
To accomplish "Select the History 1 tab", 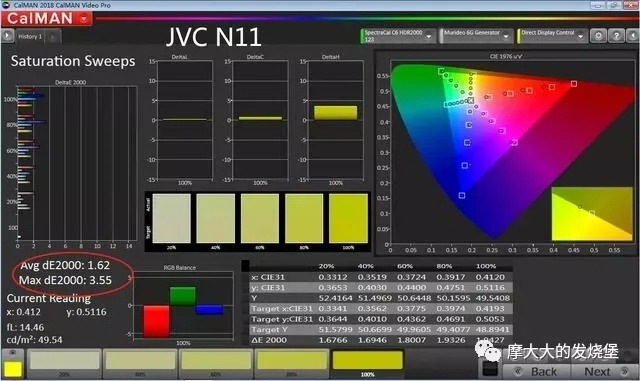I will point(30,36).
